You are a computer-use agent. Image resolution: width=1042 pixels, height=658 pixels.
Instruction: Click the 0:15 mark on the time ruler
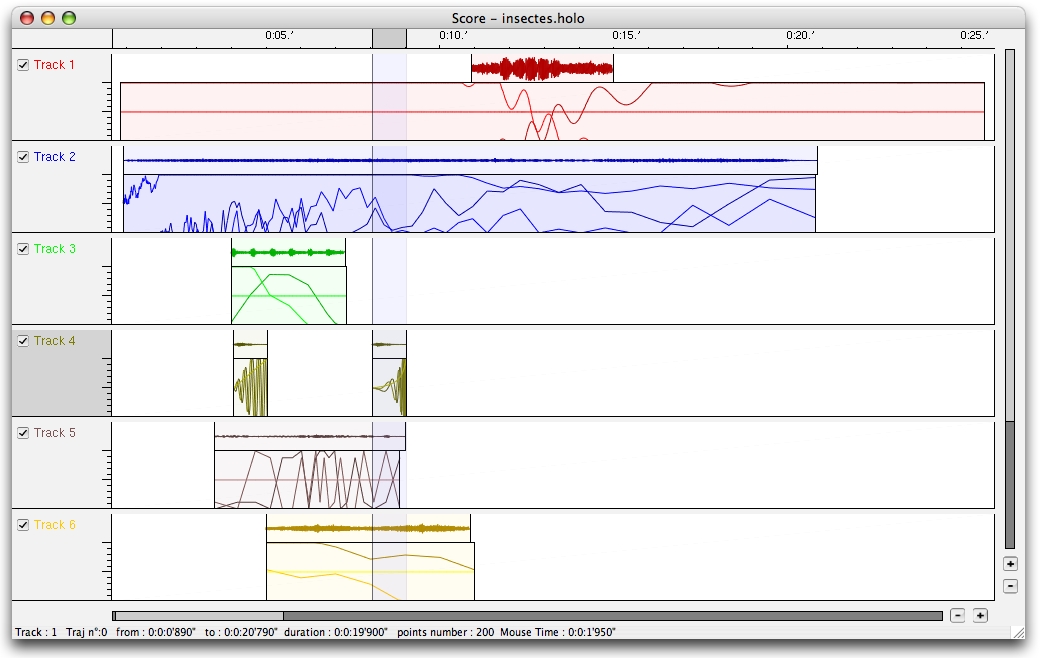click(624, 38)
